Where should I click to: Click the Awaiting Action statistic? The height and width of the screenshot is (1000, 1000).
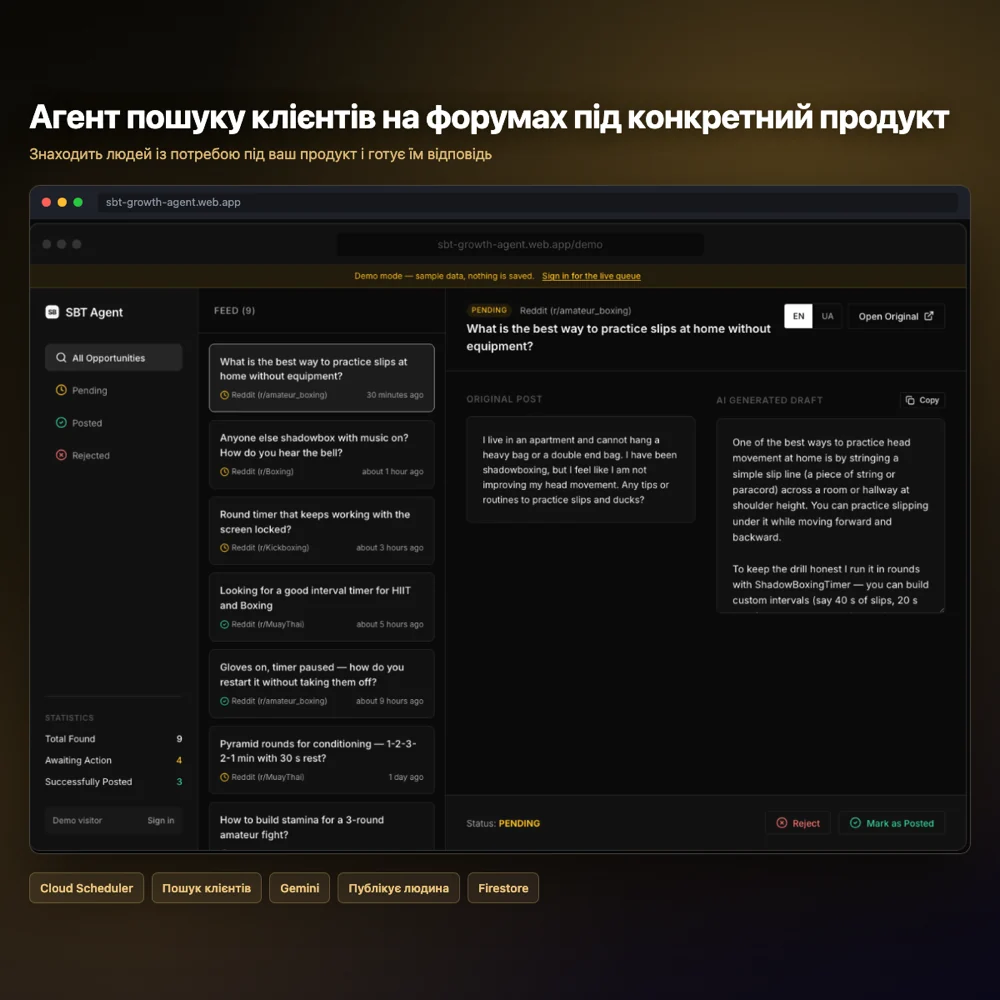click(x=114, y=760)
